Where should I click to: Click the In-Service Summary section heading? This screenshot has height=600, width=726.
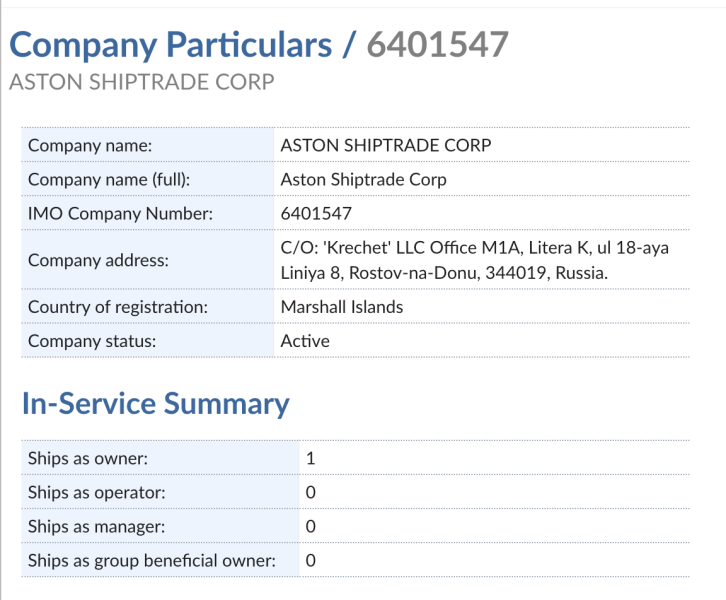pyautogui.click(x=155, y=404)
